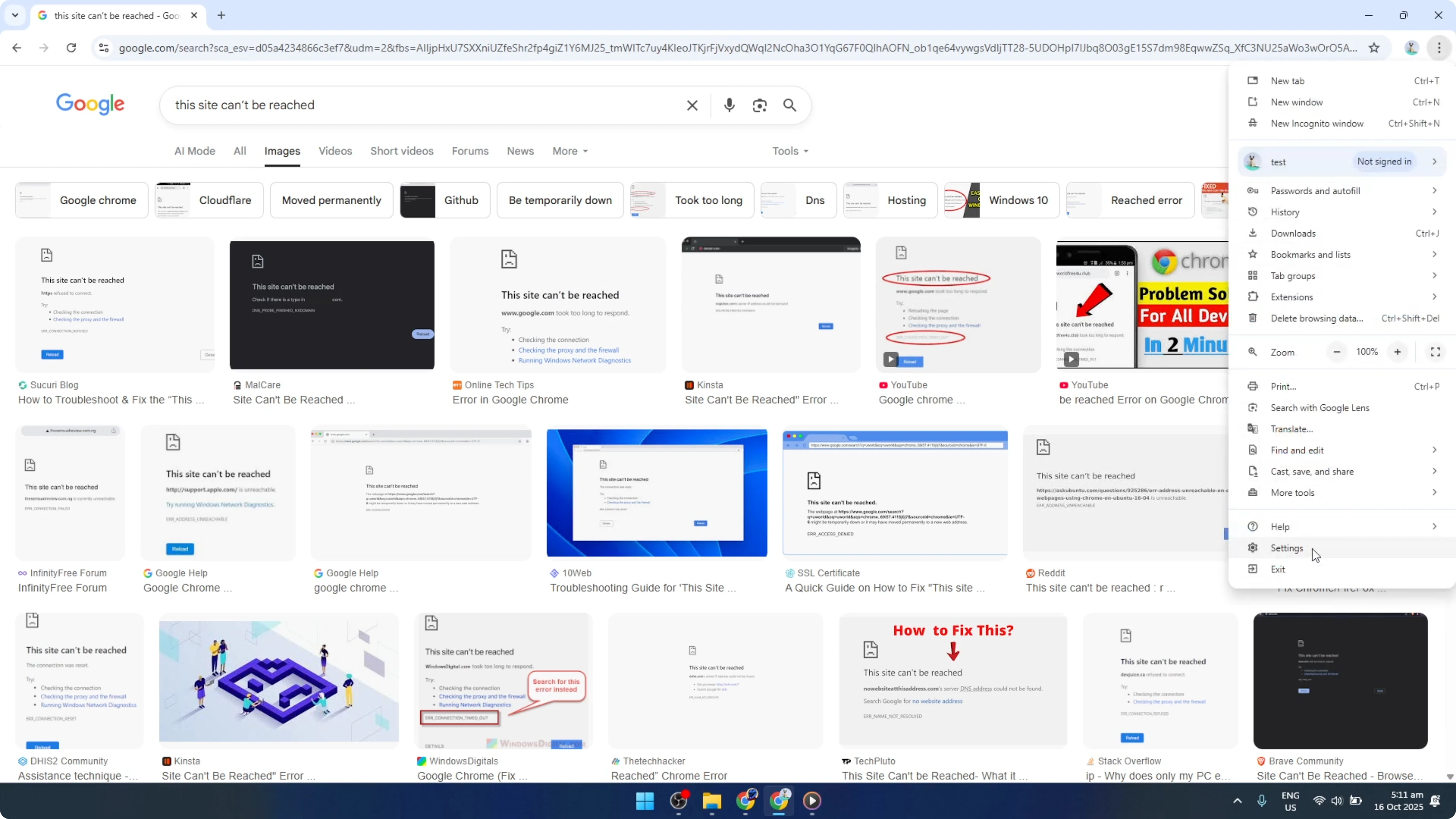Click the Google logo
This screenshot has height=819, width=1456.
click(x=90, y=104)
